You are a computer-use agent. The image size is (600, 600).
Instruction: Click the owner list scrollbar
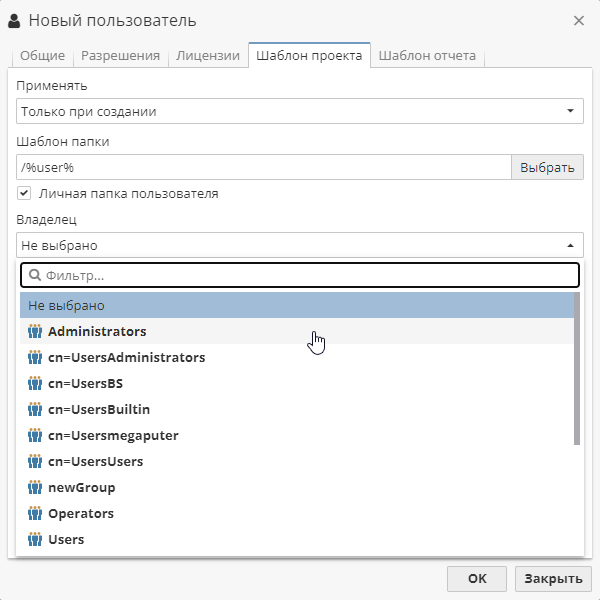[x=577, y=368]
